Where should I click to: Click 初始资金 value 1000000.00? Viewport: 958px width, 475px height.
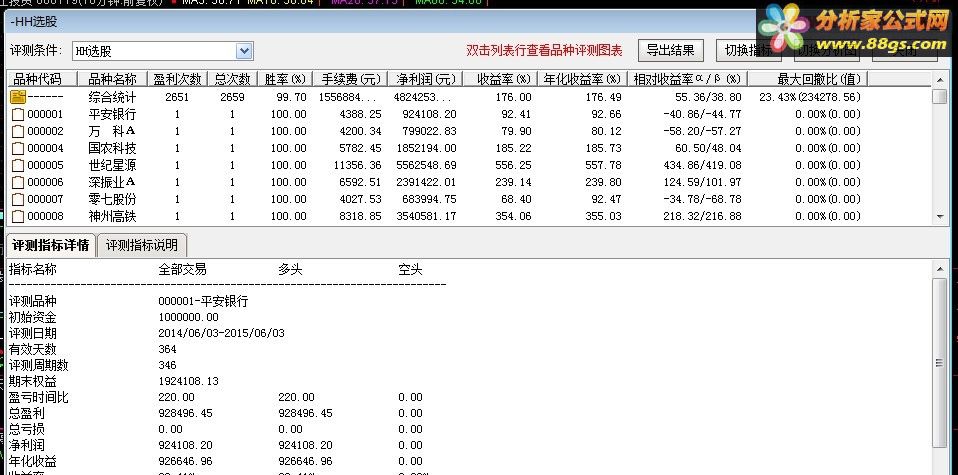(188, 317)
